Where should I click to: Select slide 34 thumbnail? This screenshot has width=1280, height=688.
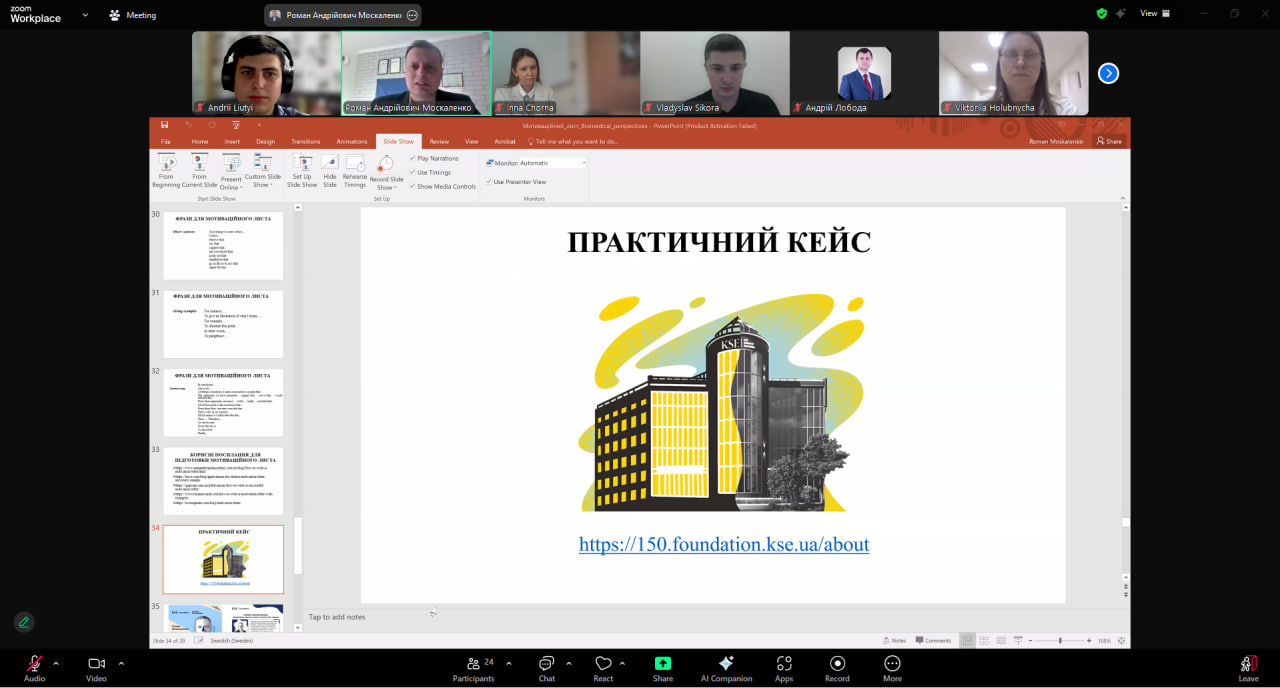pyautogui.click(x=223, y=560)
